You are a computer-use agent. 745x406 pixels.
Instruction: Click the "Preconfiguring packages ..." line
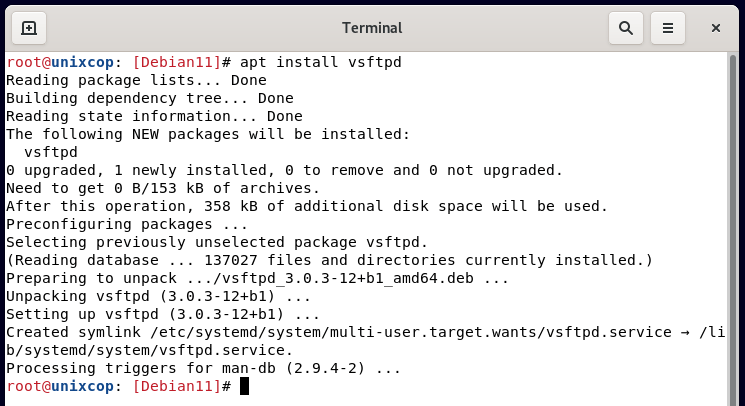click(127, 224)
